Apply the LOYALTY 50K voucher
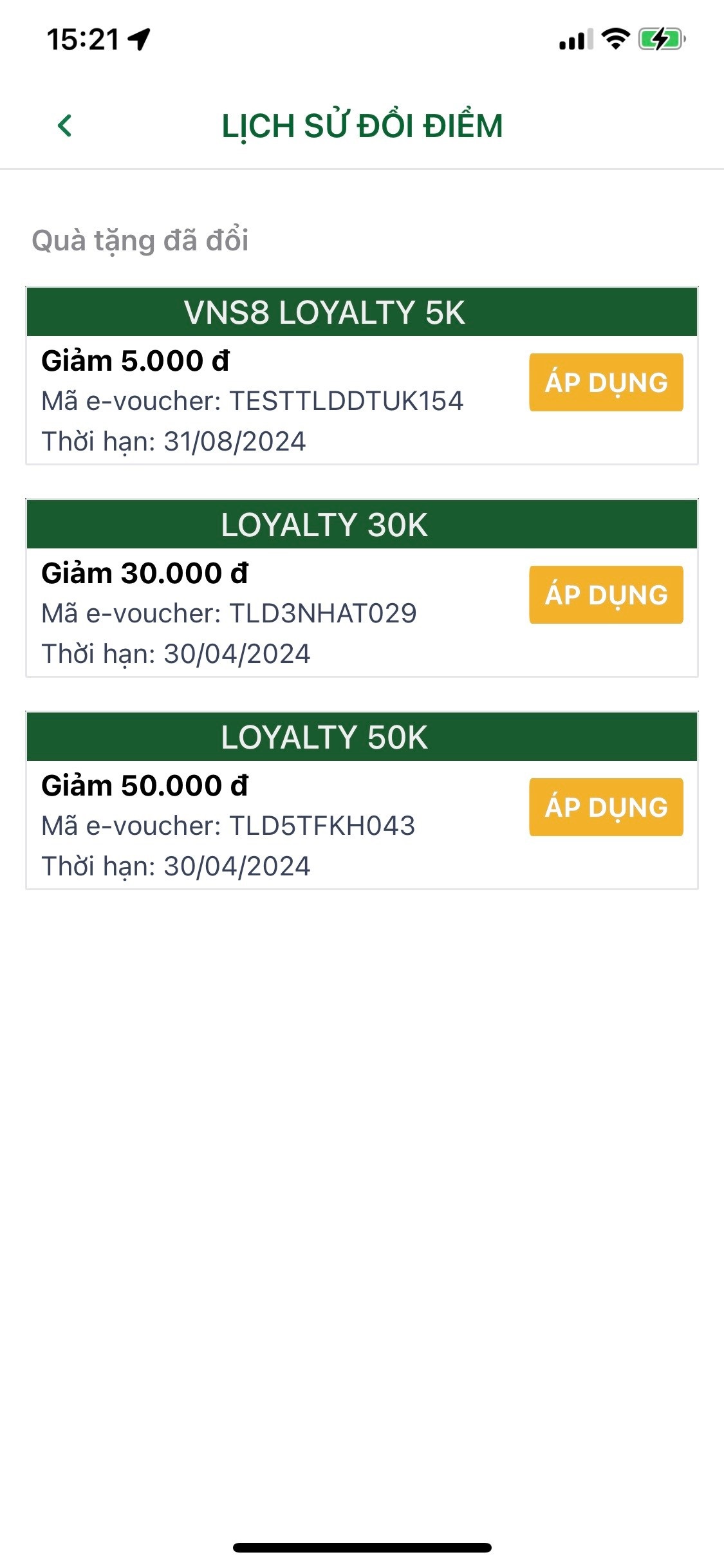The width and height of the screenshot is (724, 1568). pyautogui.click(x=606, y=807)
